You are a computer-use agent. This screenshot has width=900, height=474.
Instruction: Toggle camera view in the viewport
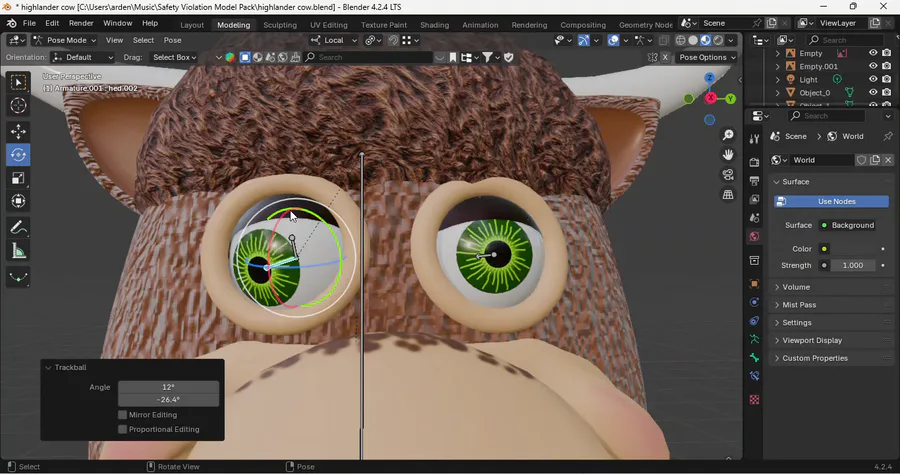click(x=728, y=174)
